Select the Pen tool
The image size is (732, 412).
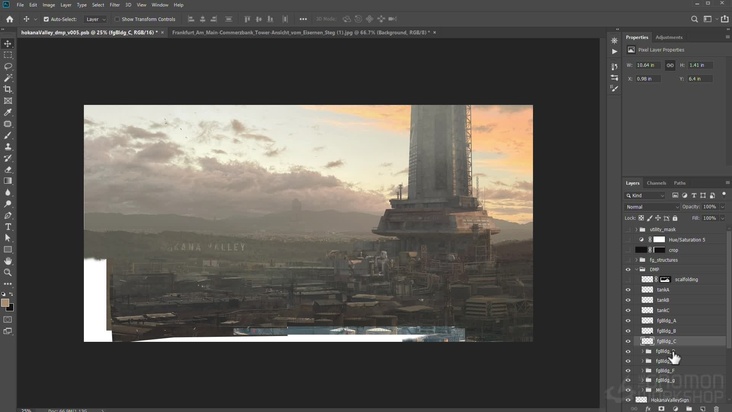[x=8, y=216]
